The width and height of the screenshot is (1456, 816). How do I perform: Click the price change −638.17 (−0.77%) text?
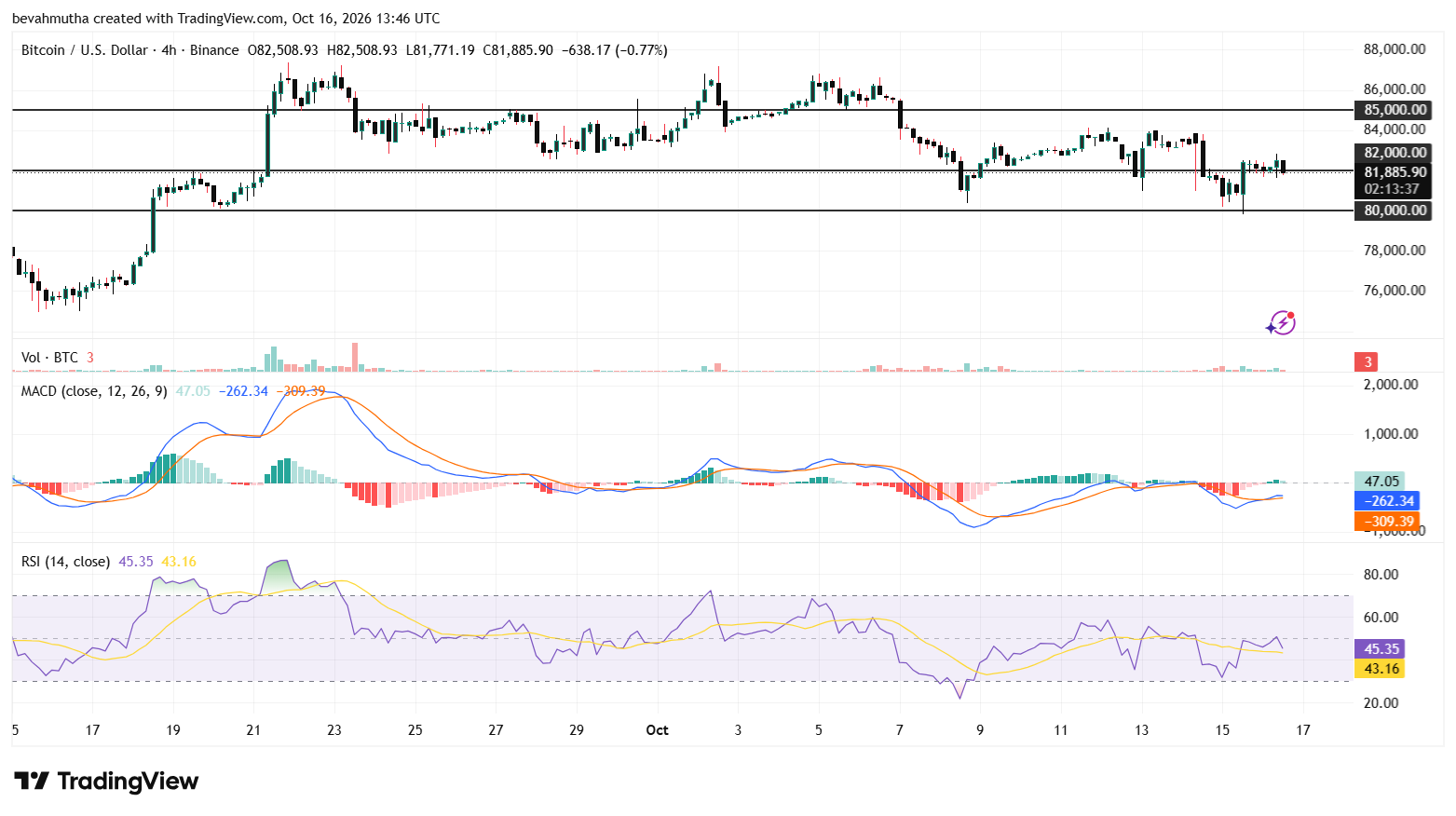click(615, 50)
